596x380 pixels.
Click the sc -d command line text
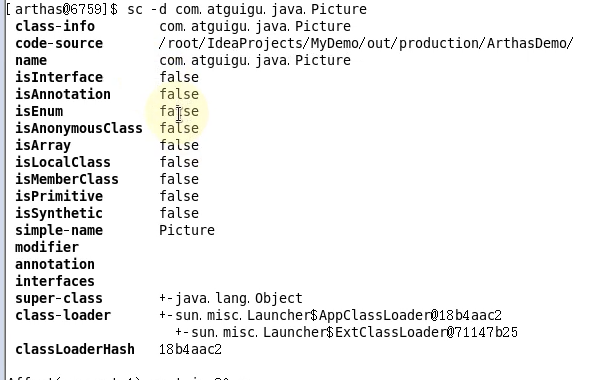point(247,9)
